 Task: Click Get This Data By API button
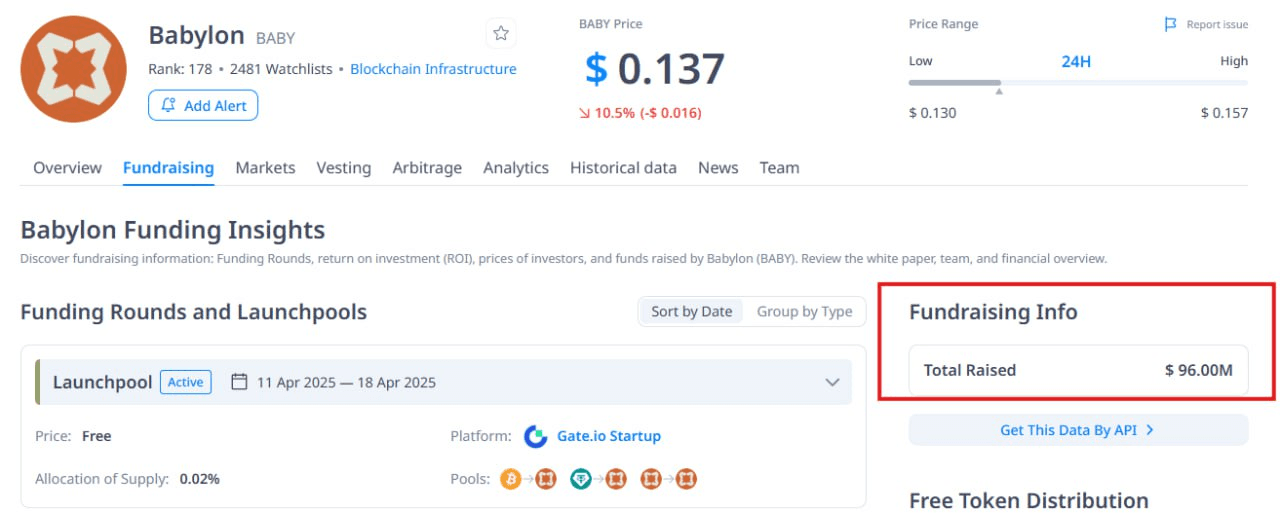tap(1078, 430)
